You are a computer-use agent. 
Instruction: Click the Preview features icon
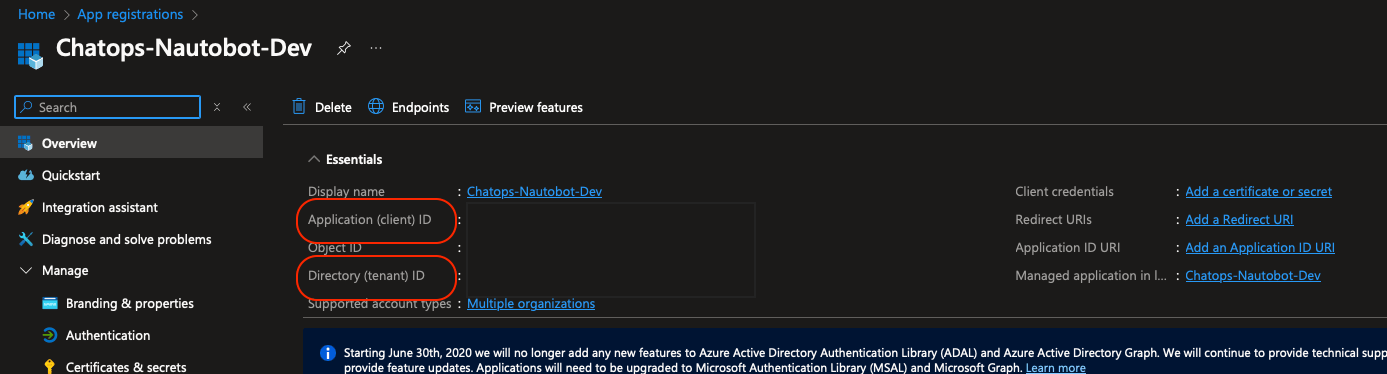point(473,107)
